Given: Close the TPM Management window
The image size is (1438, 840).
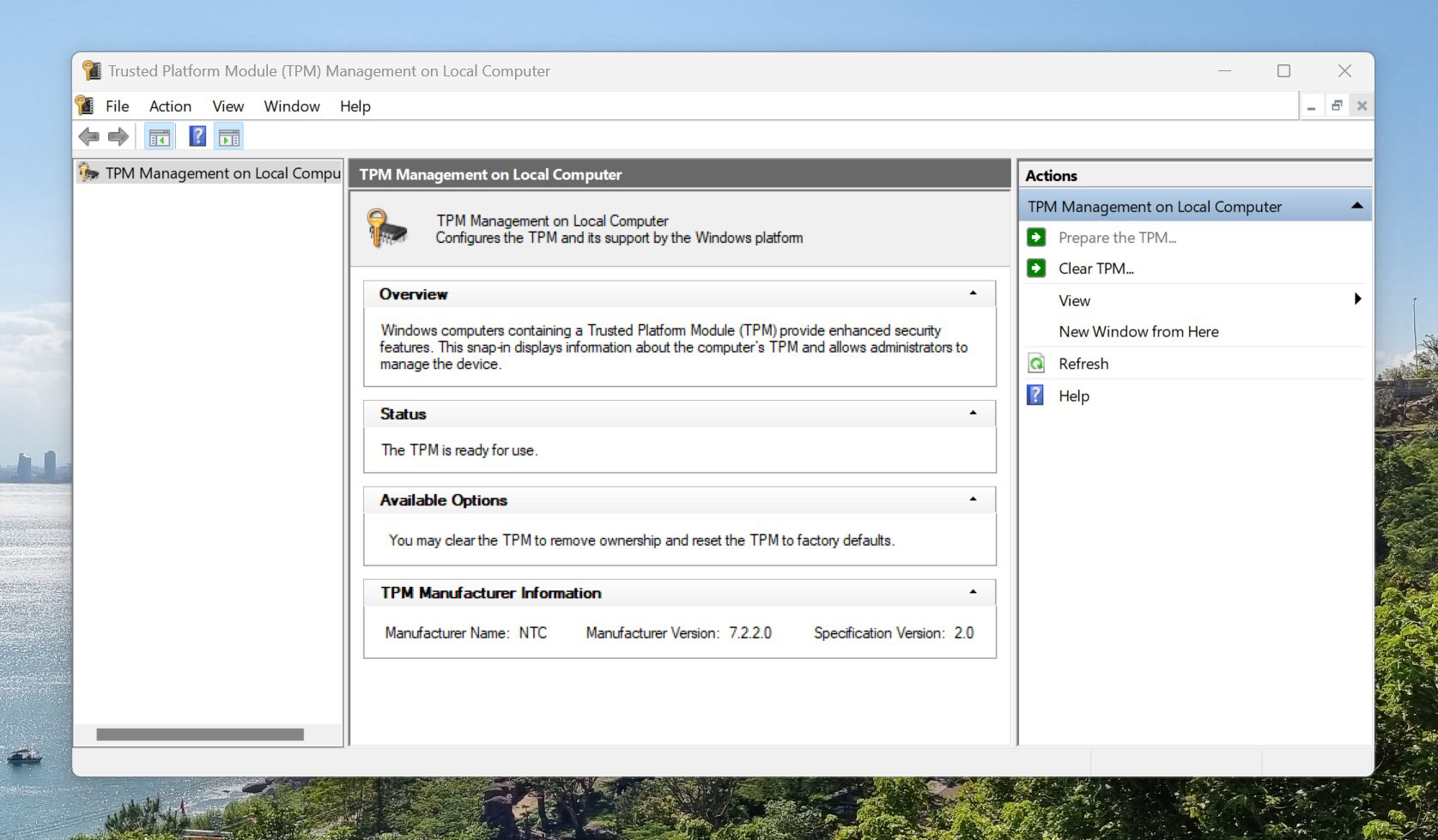Looking at the screenshot, I should click(1344, 70).
